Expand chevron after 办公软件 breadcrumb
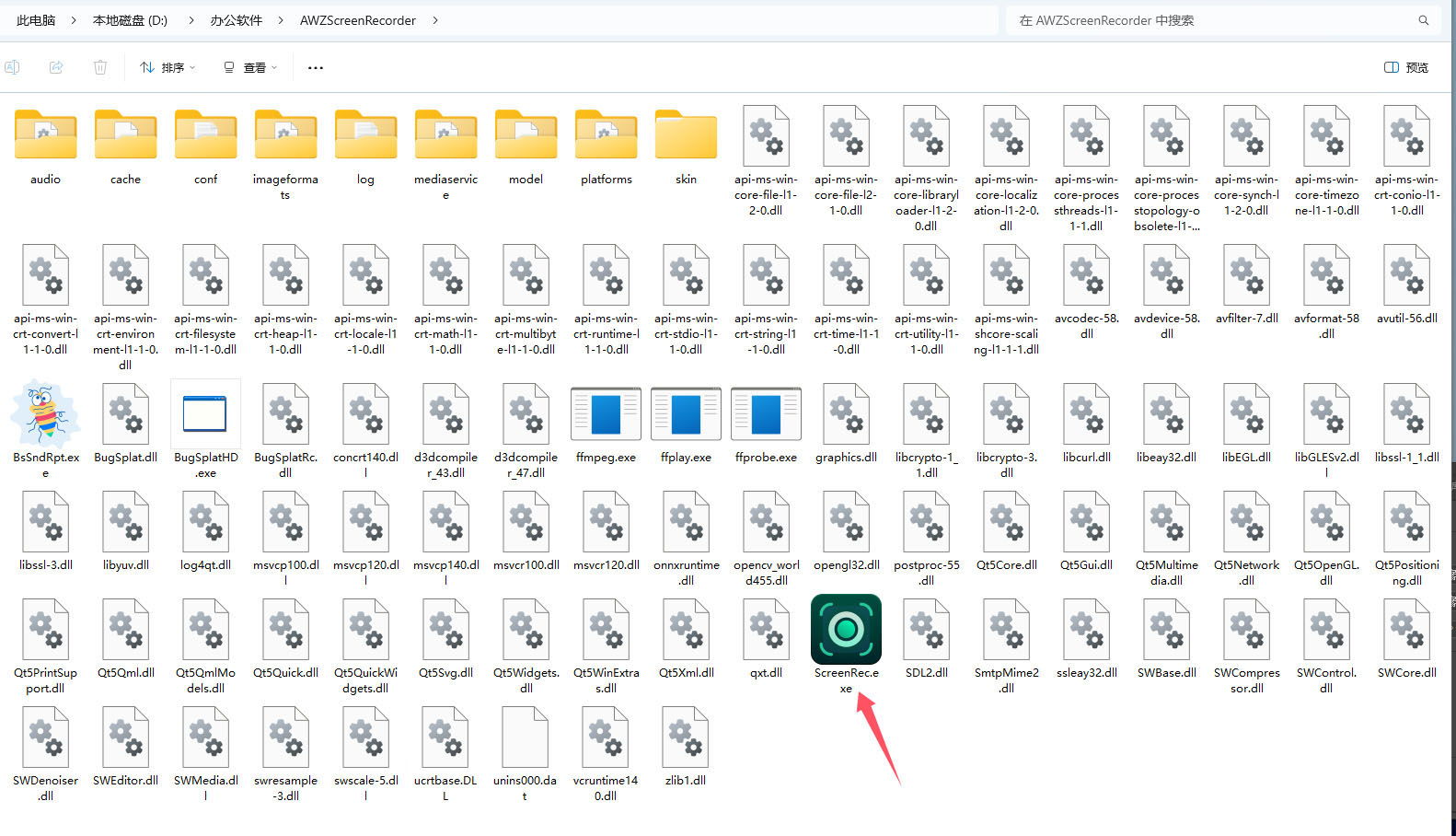 click(x=281, y=20)
